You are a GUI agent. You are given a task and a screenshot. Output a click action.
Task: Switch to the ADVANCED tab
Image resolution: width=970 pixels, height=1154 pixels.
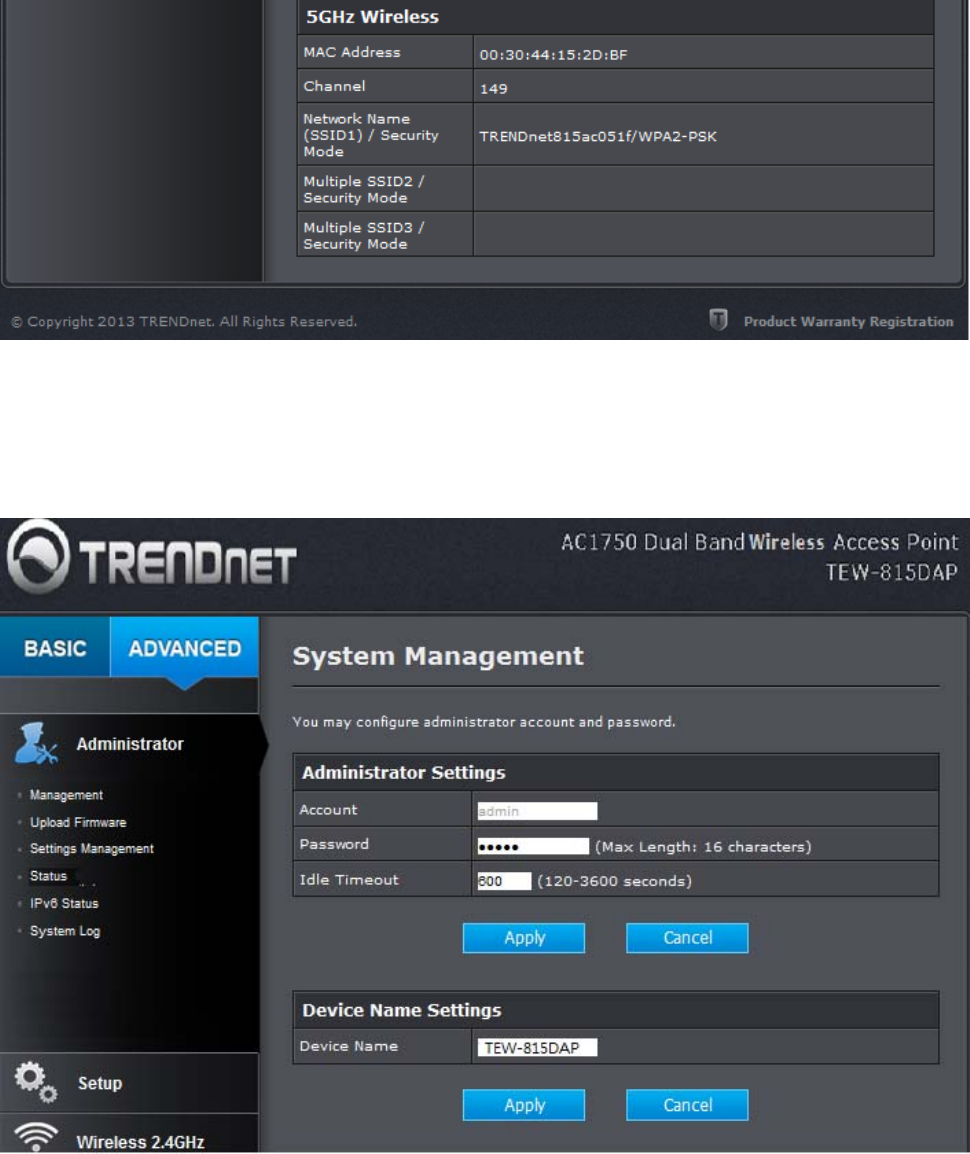click(x=185, y=648)
